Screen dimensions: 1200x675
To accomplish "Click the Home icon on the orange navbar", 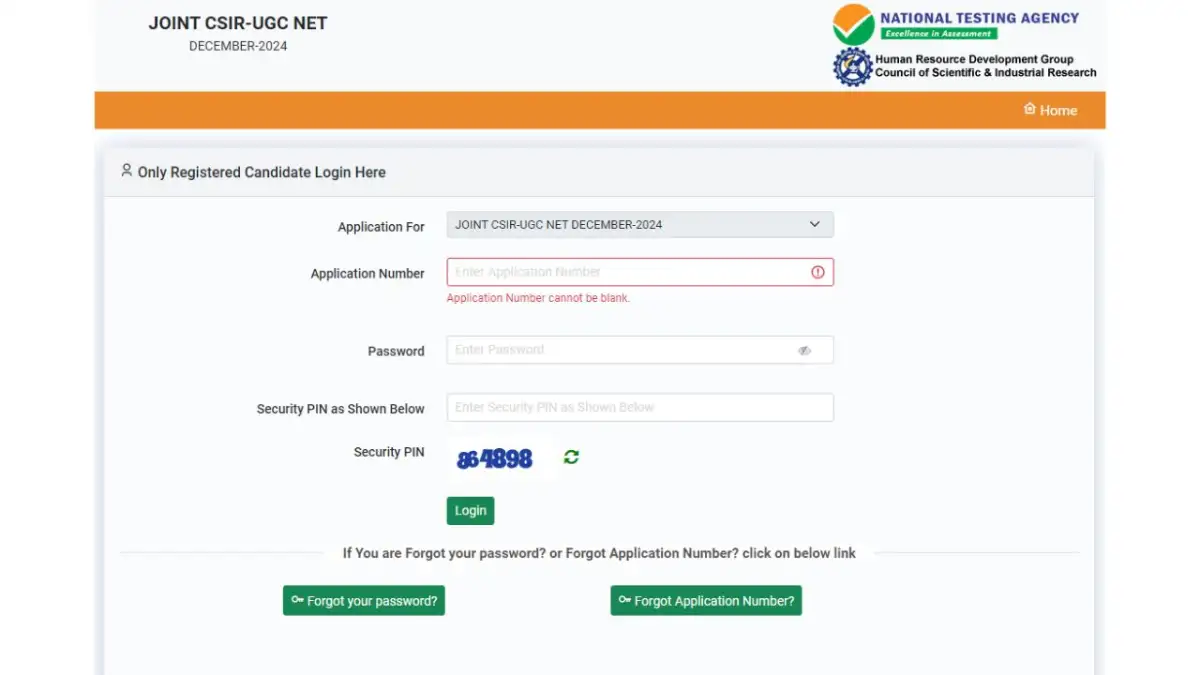I will point(1030,110).
